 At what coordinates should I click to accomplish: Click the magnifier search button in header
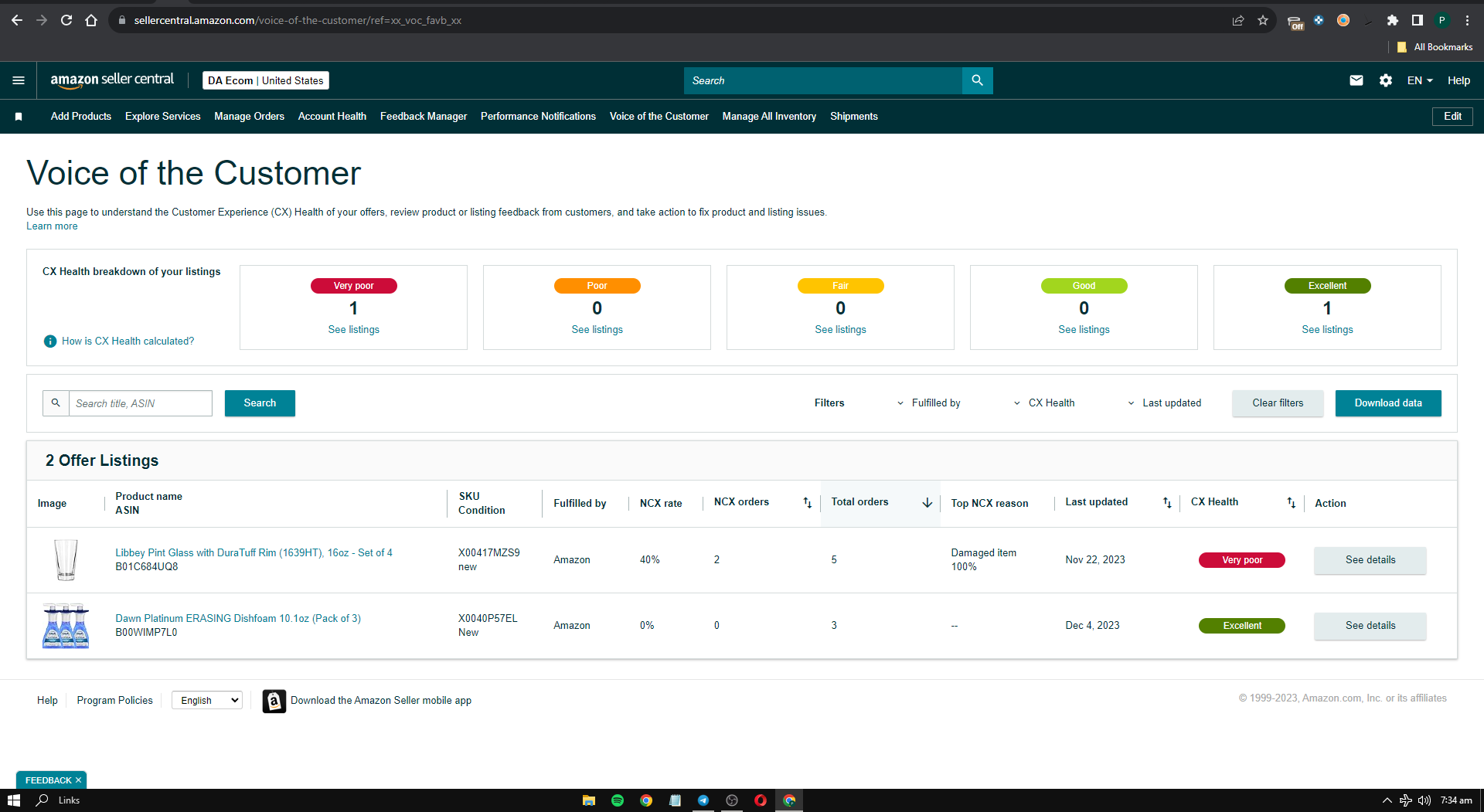click(x=977, y=80)
